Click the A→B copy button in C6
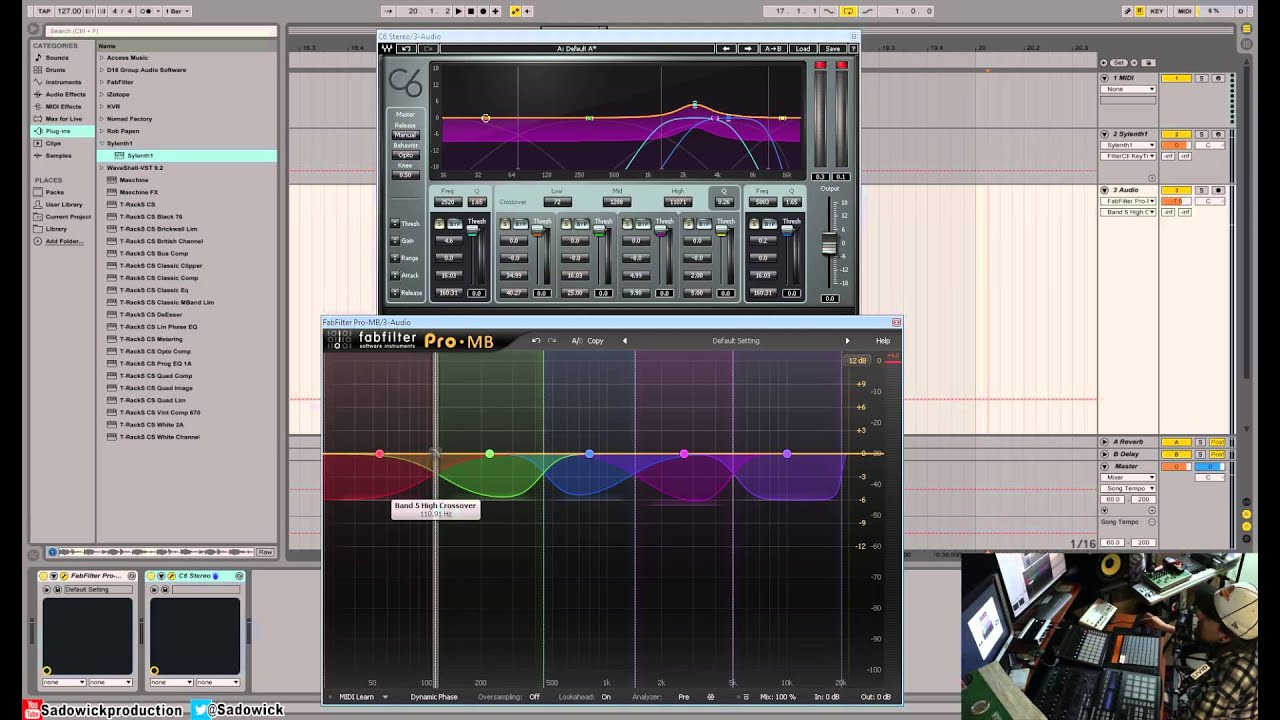 (774, 48)
